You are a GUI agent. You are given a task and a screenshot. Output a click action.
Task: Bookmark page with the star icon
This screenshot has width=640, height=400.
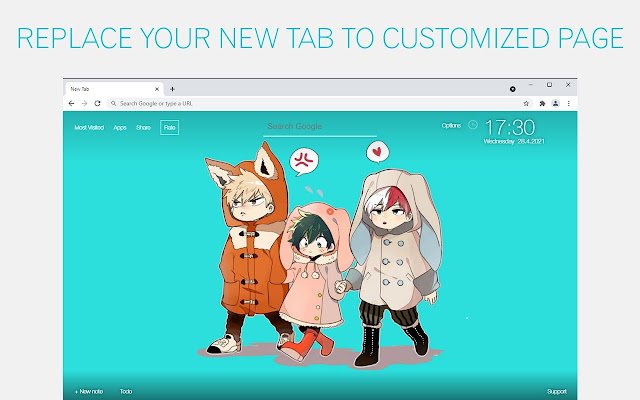pos(526,104)
